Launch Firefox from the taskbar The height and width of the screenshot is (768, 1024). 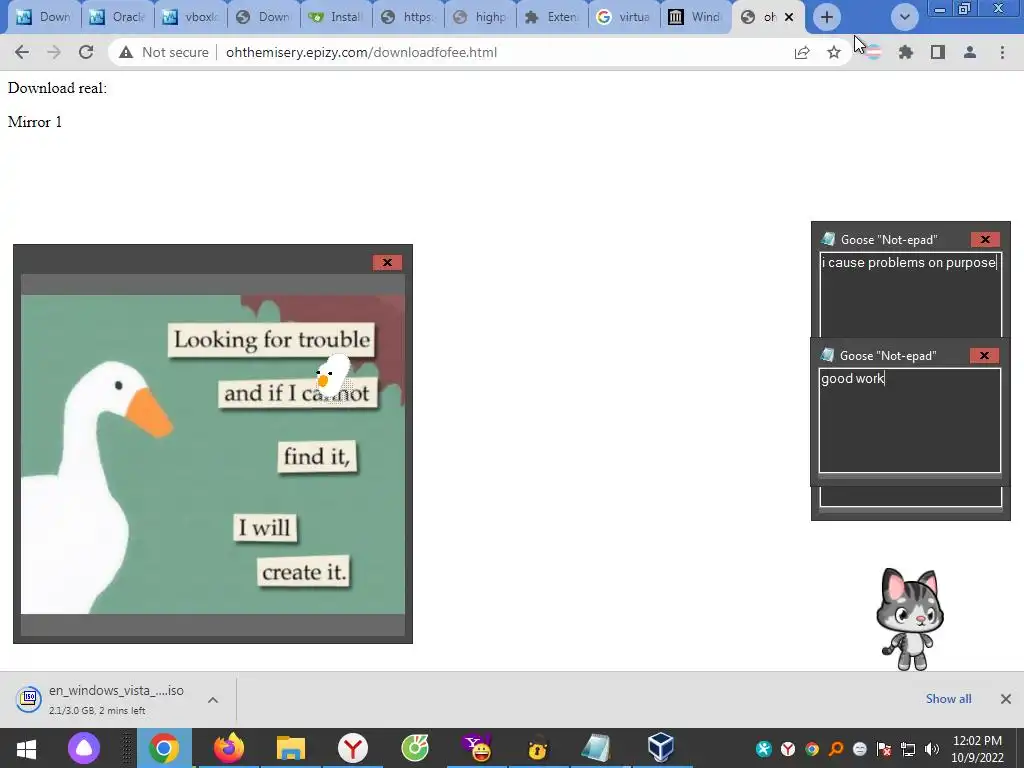coord(229,748)
